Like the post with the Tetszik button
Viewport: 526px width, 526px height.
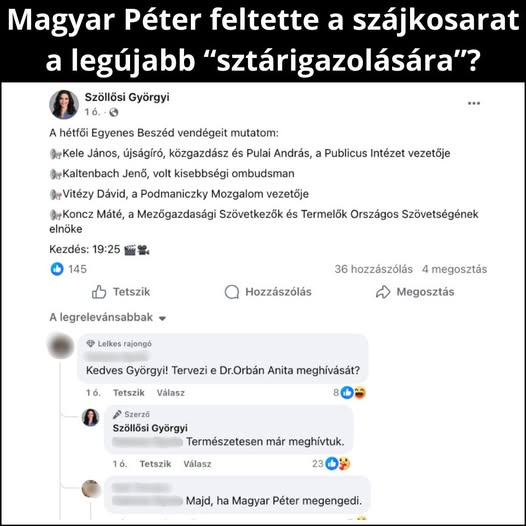121,292
